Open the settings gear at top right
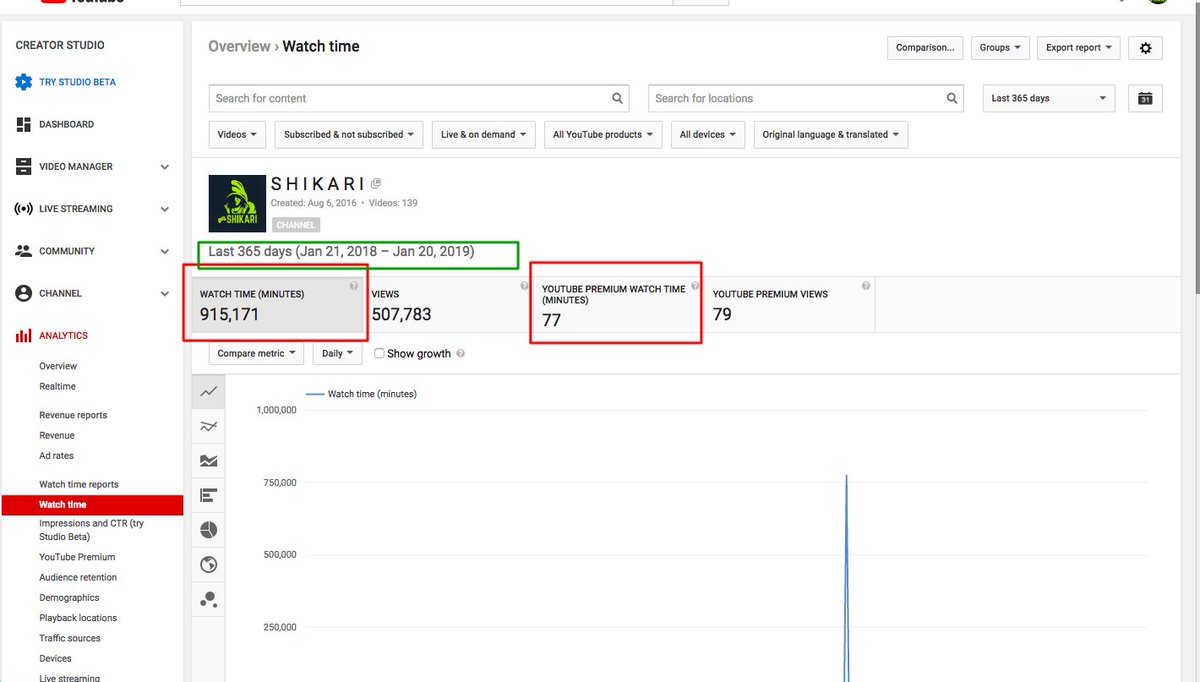1200x682 pixels. coord(1145,48)
